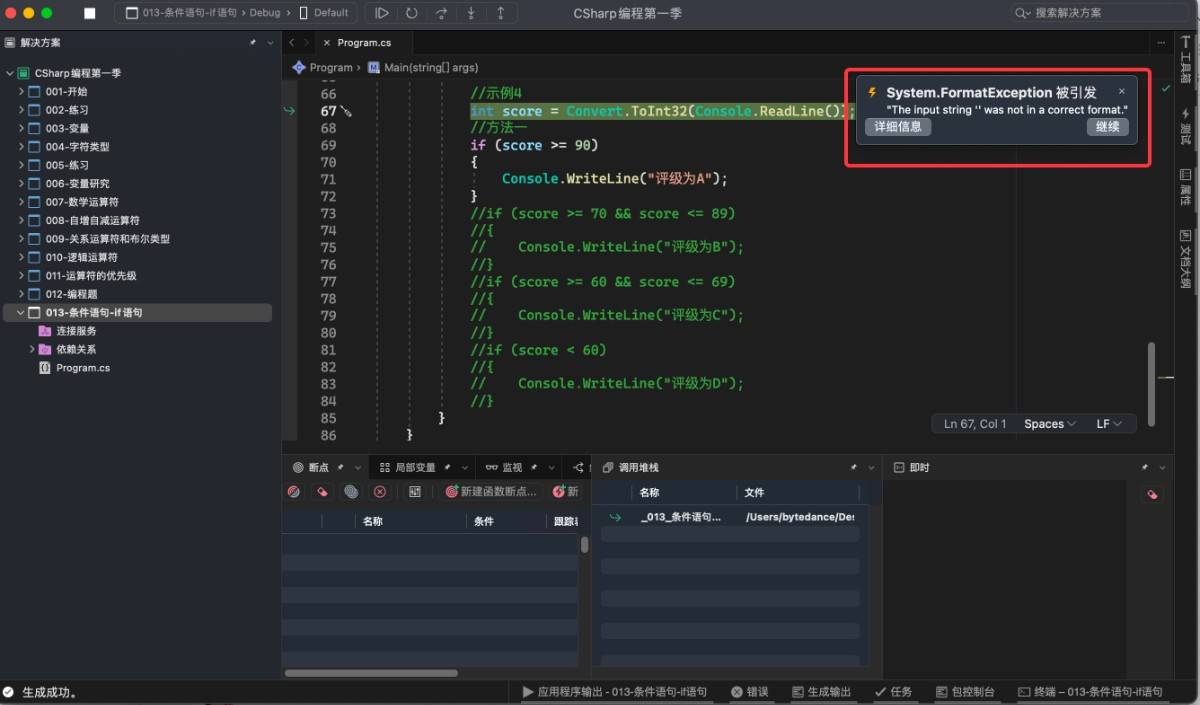Step into the current statement

471,13
